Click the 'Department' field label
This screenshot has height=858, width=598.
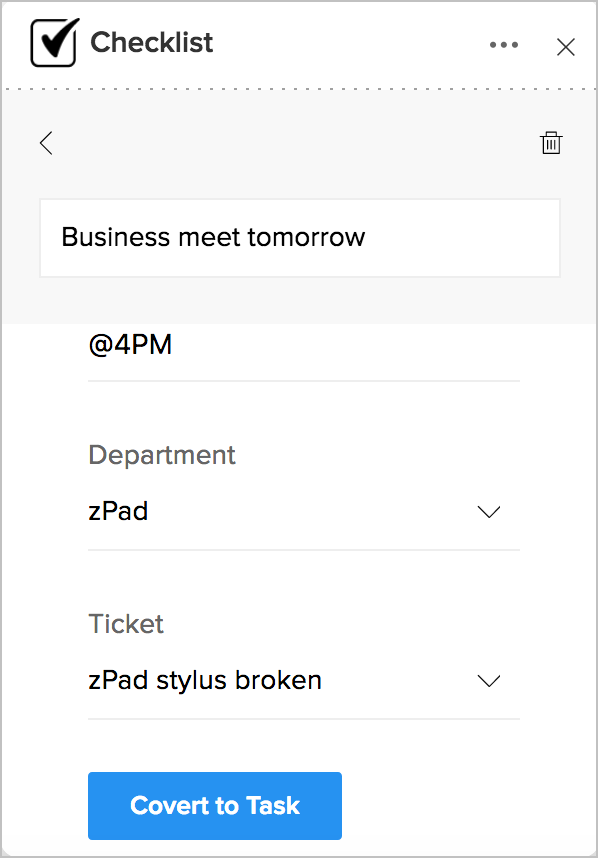click(x=162, y=455)
